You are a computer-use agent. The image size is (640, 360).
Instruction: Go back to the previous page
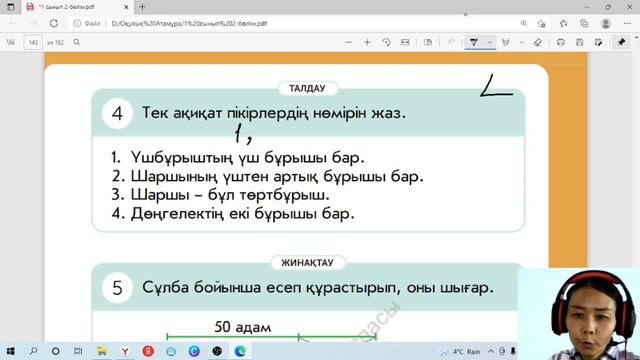tap(12, 23)
